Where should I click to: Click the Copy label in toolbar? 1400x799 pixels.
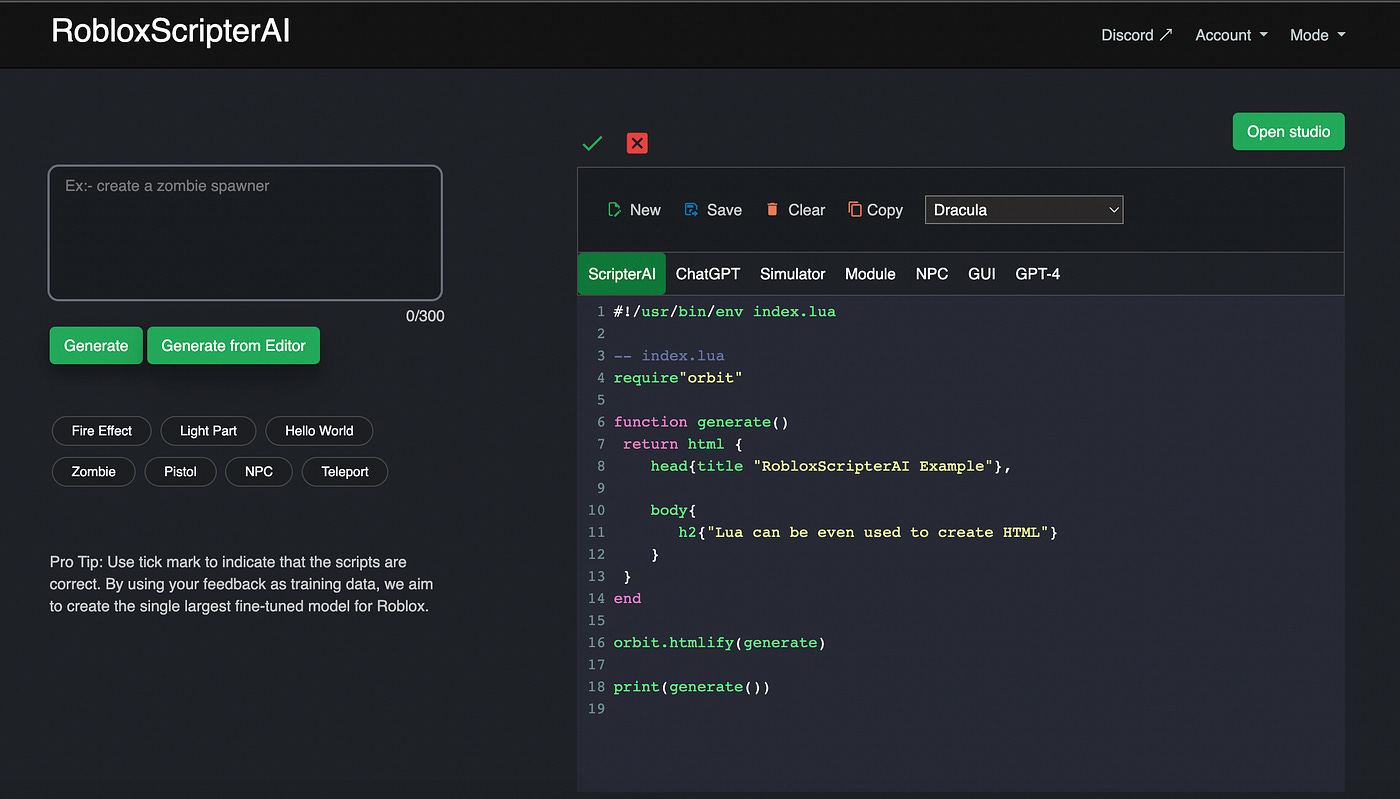pyautogui.click(x=885, y=210)
